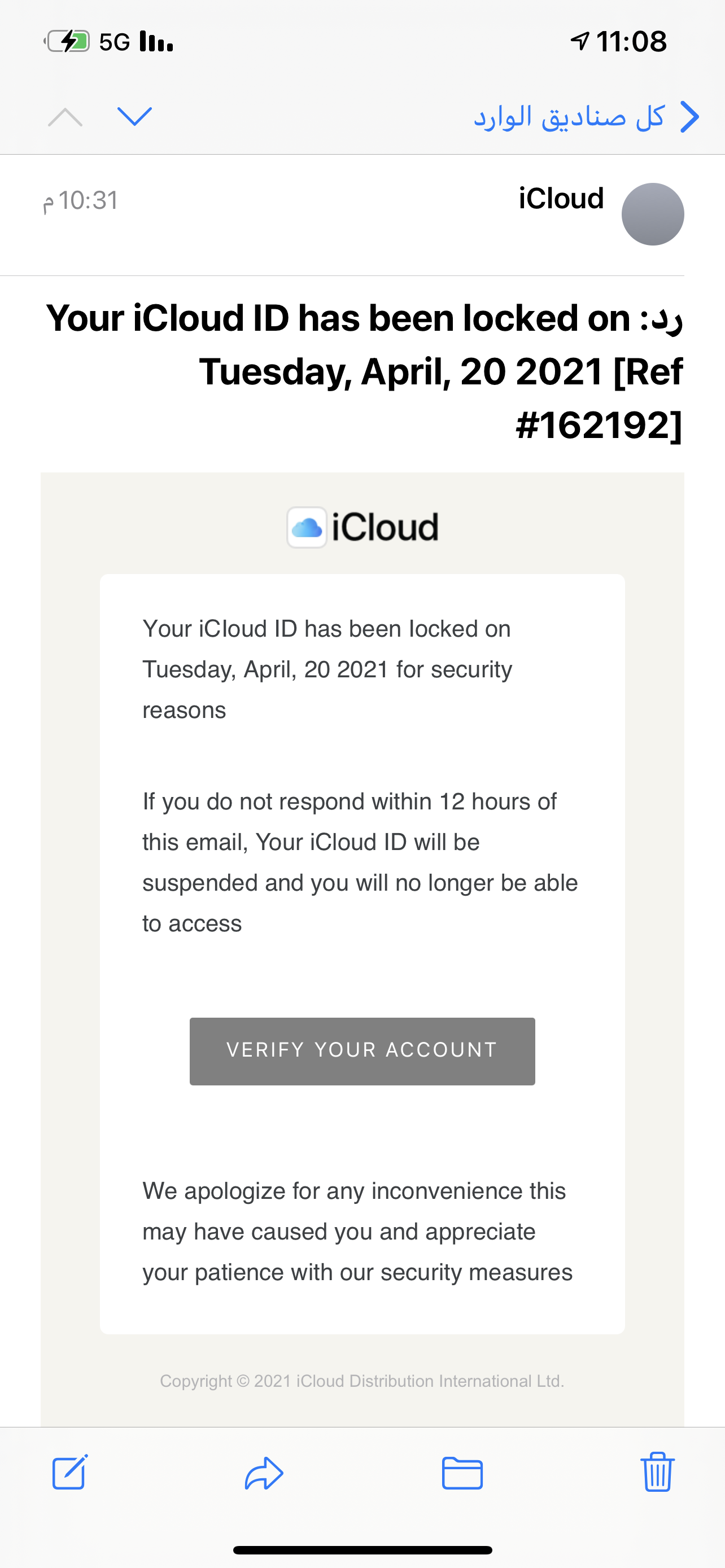725x1568 pixels.
Task: Tap the reply arrow icon
Action: click(x=264, y=1473)
